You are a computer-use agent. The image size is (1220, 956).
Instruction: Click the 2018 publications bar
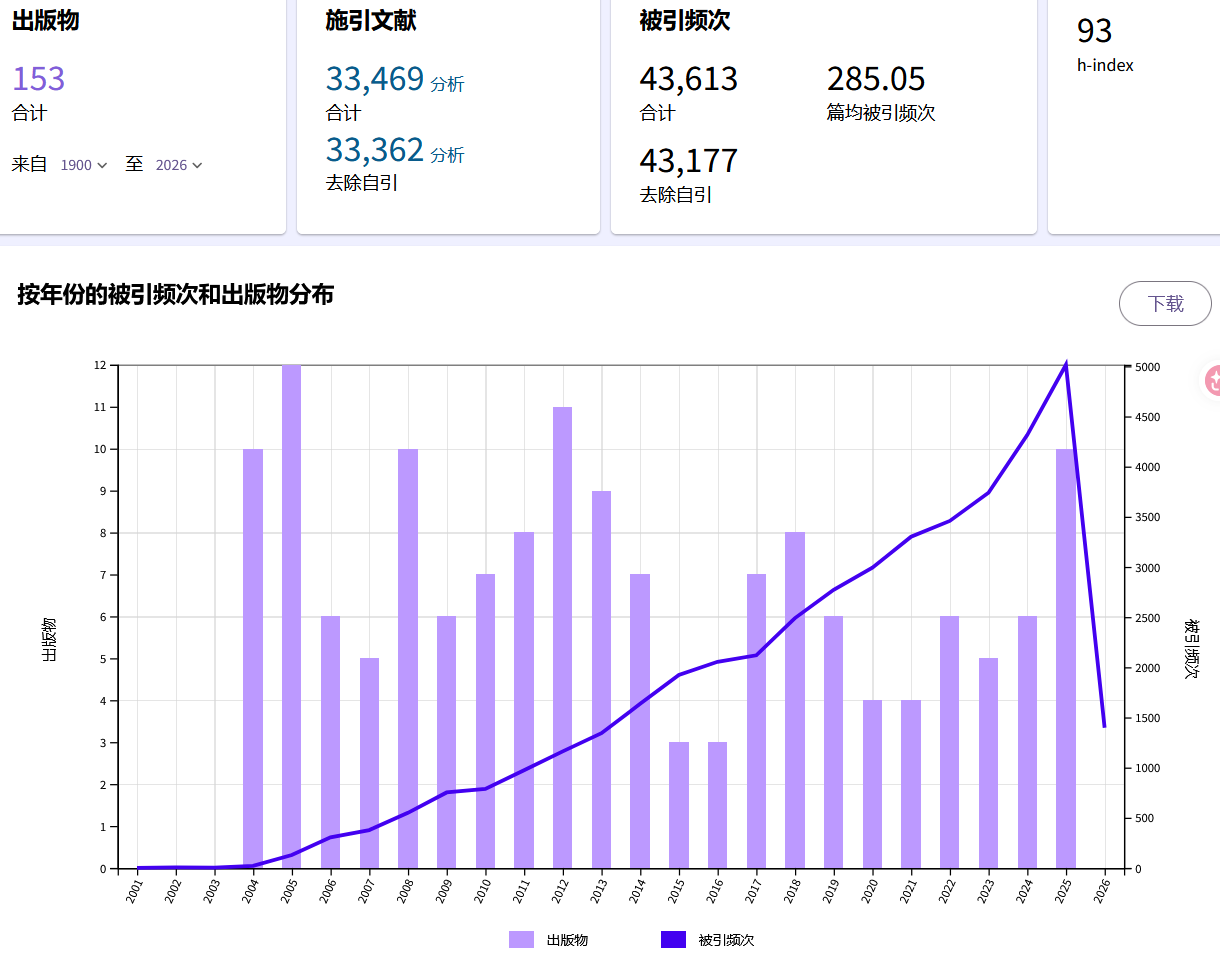pyautogui.click(x=795, y=700)
